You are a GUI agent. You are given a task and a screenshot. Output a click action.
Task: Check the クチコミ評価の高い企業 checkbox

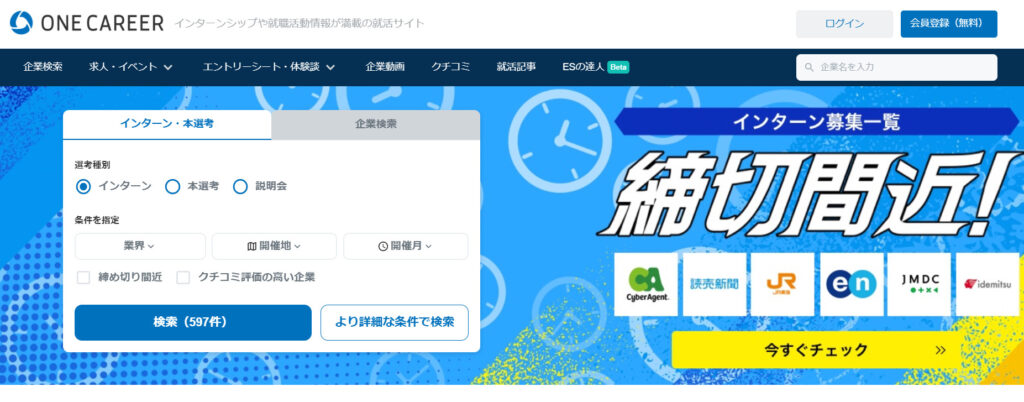coord(184,277)
